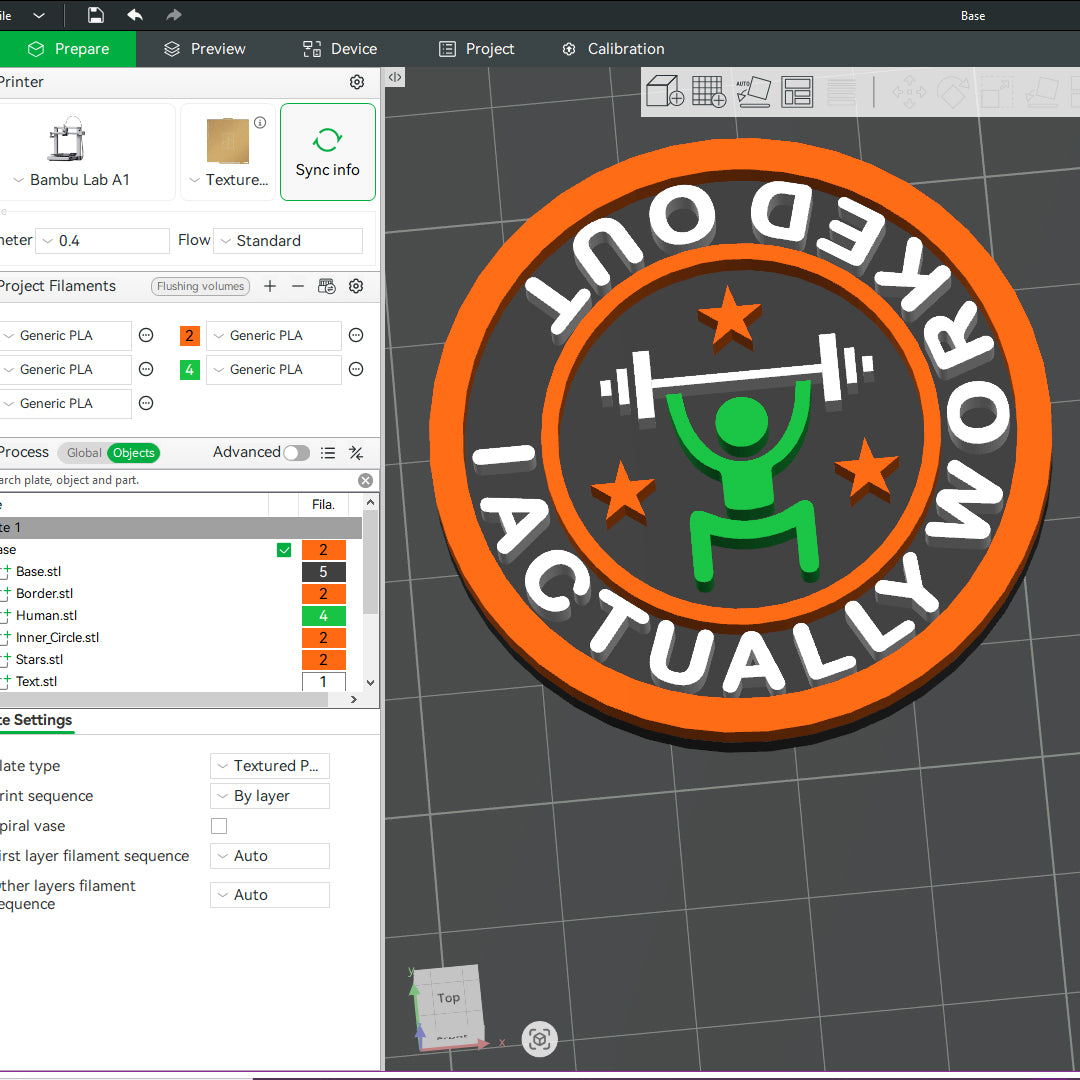Open the Calibration tab

[x=612, y=49]
